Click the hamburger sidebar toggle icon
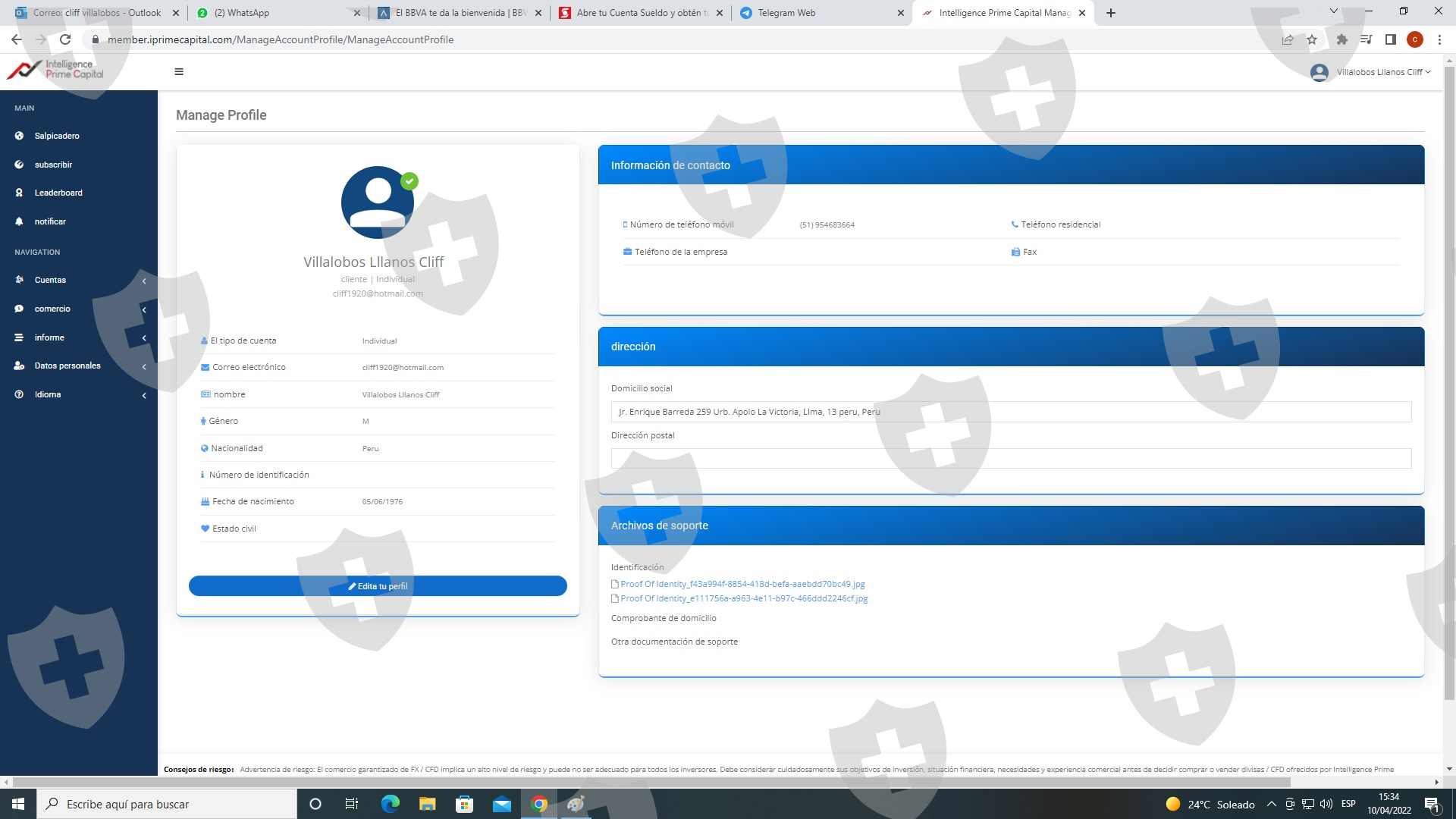1456x819 pixels. (179, 72)
